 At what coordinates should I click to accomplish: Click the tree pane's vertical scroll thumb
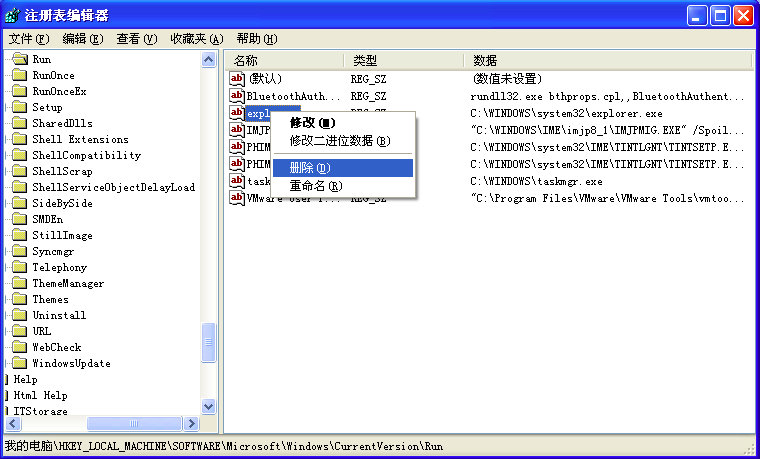coord(208,343)
